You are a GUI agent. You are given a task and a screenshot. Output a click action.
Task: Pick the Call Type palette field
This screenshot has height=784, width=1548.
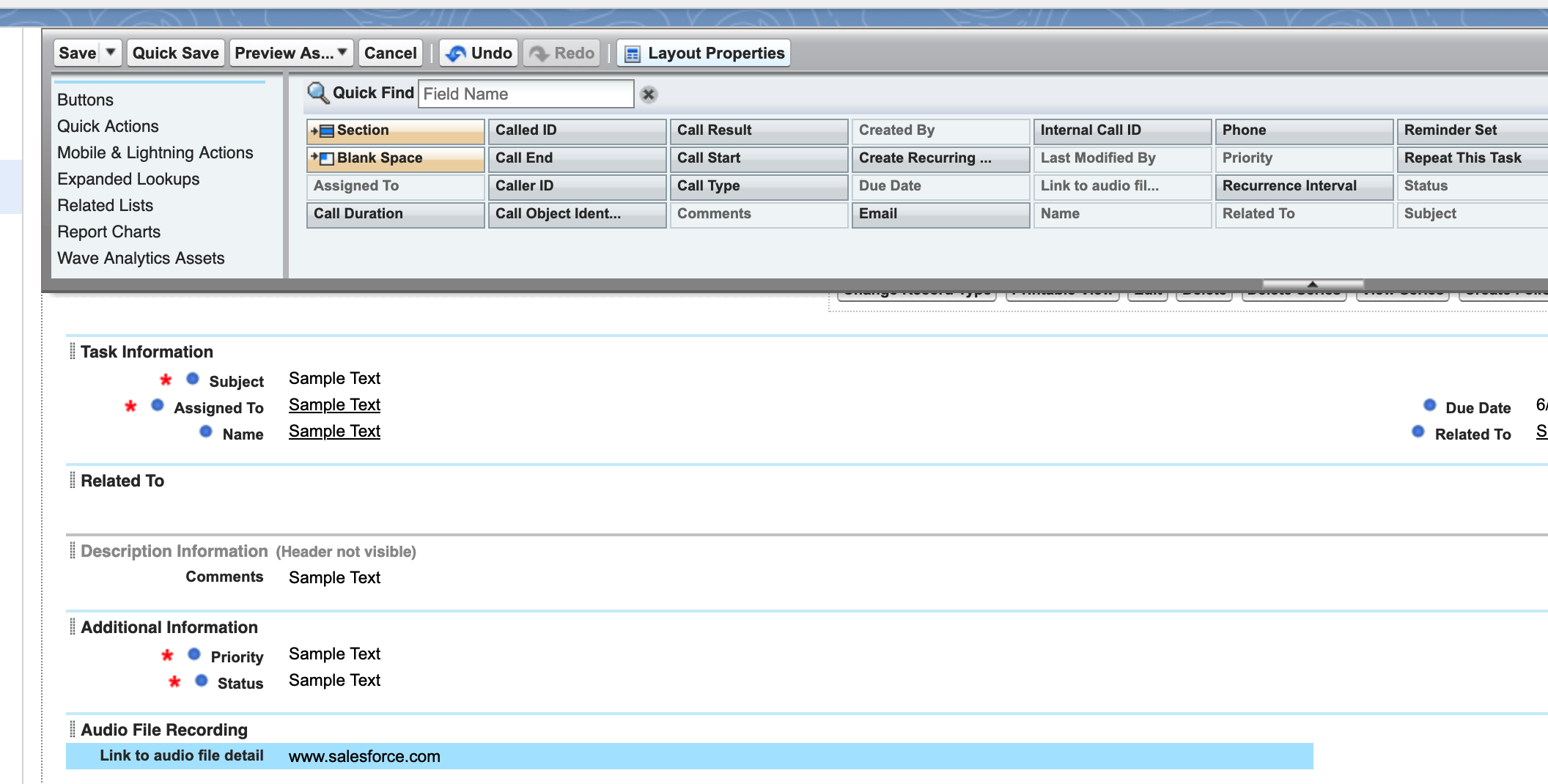coord(759,186)
